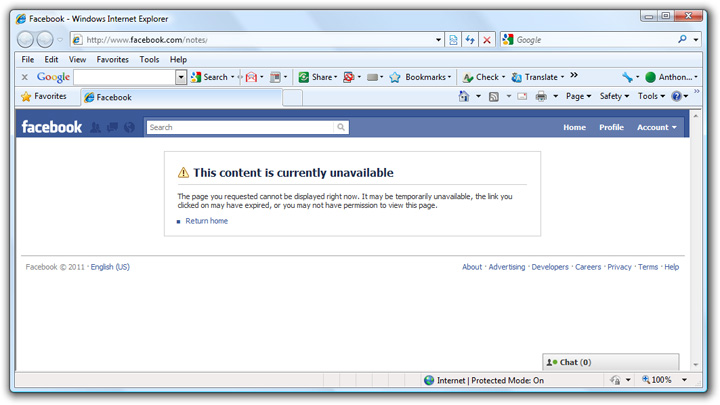The image size is (720, 405).
Task: Click the Print icon
Action: [x=541, y=96]
